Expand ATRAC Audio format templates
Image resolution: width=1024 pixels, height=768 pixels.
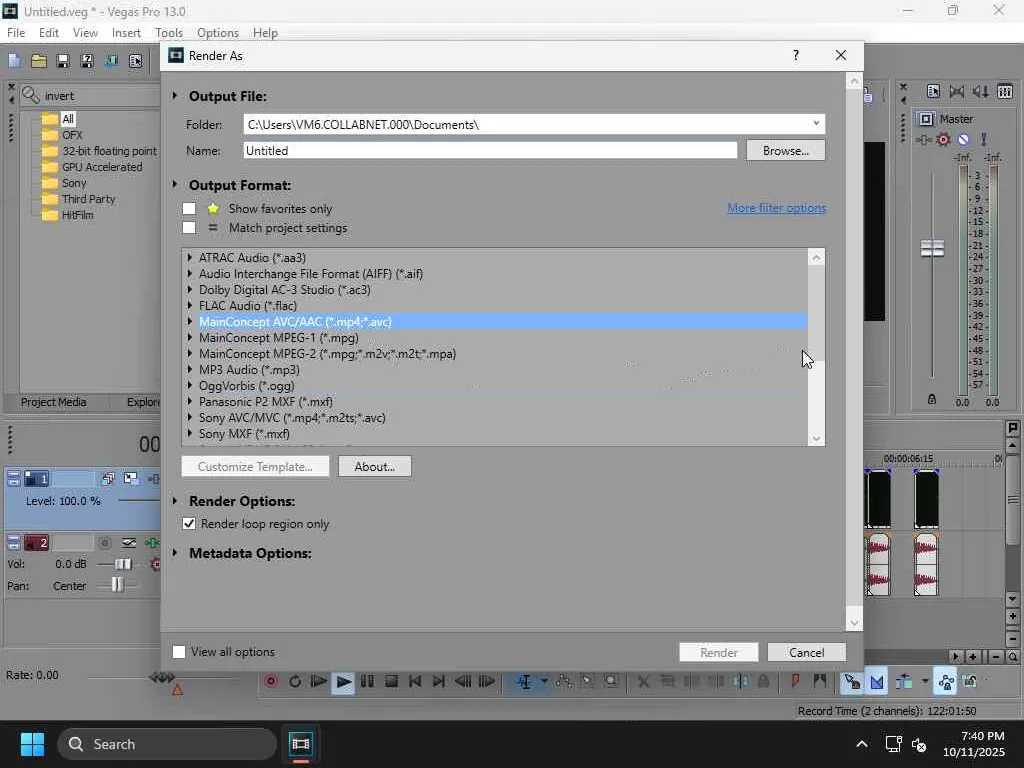[190, 257]
